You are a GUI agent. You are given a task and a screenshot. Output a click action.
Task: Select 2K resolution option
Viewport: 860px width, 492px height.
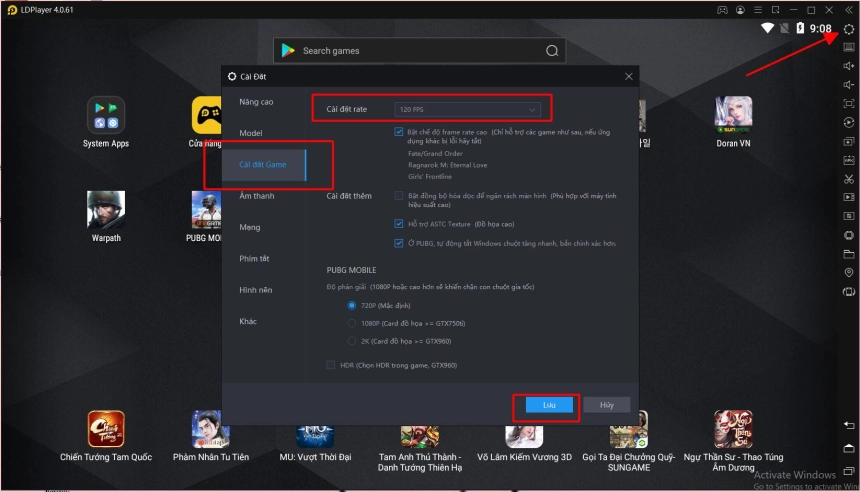(x=352, y=341)
